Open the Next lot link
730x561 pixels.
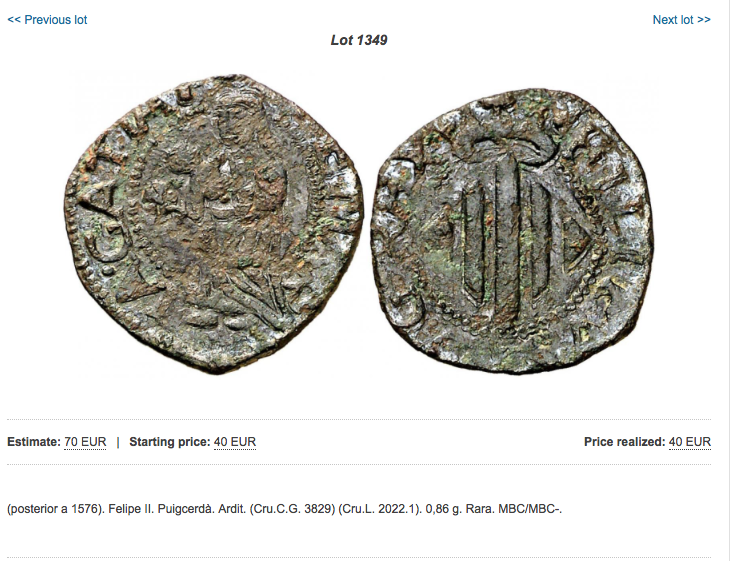tap(682, 20)
